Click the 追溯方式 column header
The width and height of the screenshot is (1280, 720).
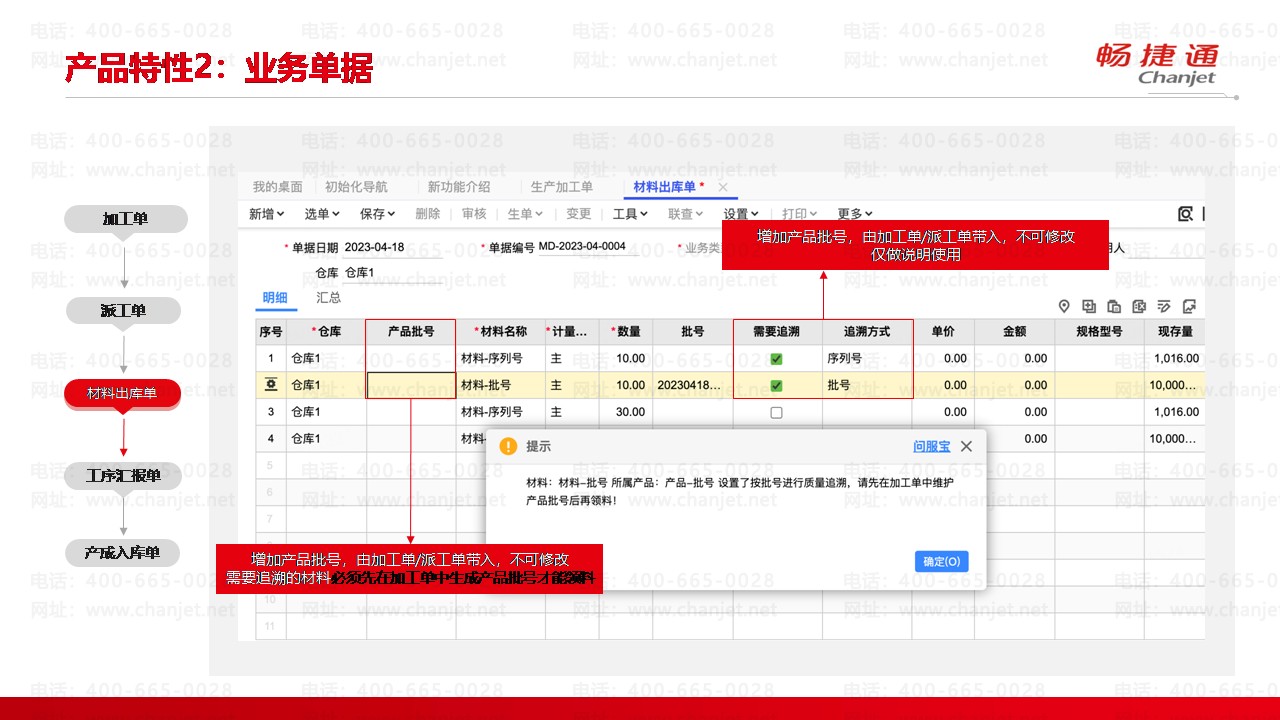[867, 332]
